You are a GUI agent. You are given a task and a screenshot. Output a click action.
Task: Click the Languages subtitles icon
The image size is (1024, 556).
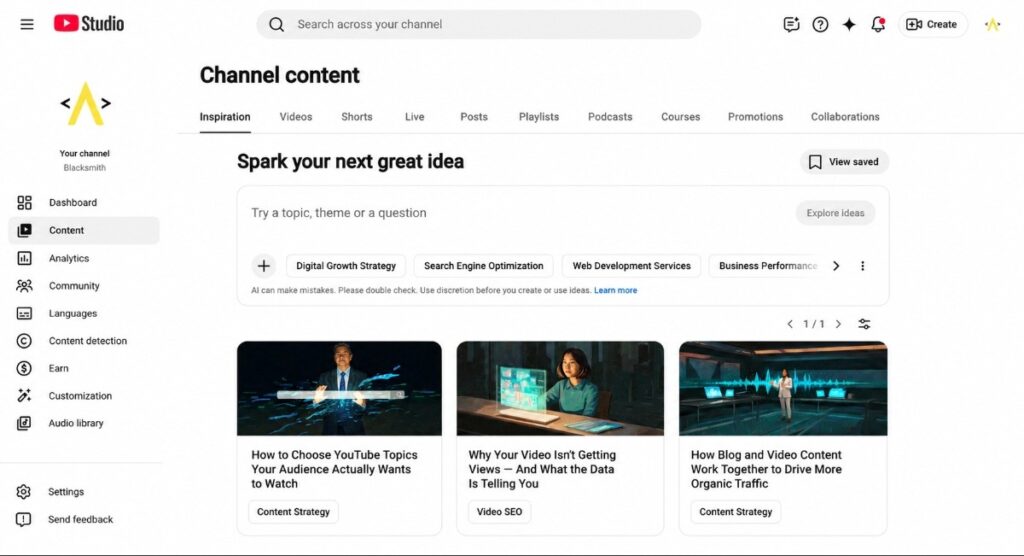click(24, 314)
